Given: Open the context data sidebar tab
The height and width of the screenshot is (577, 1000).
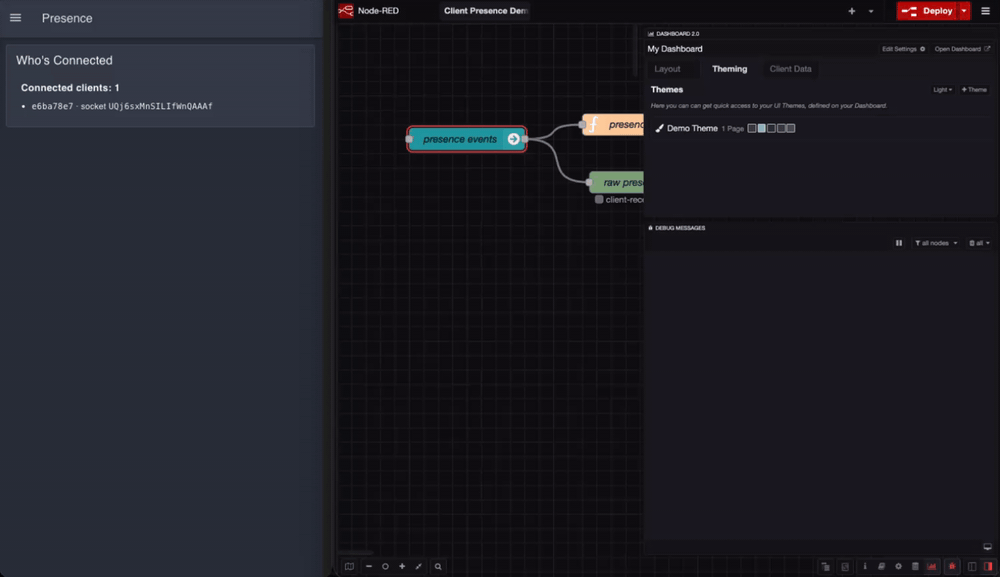Looking at the screenshot, I should click(915, 566).
